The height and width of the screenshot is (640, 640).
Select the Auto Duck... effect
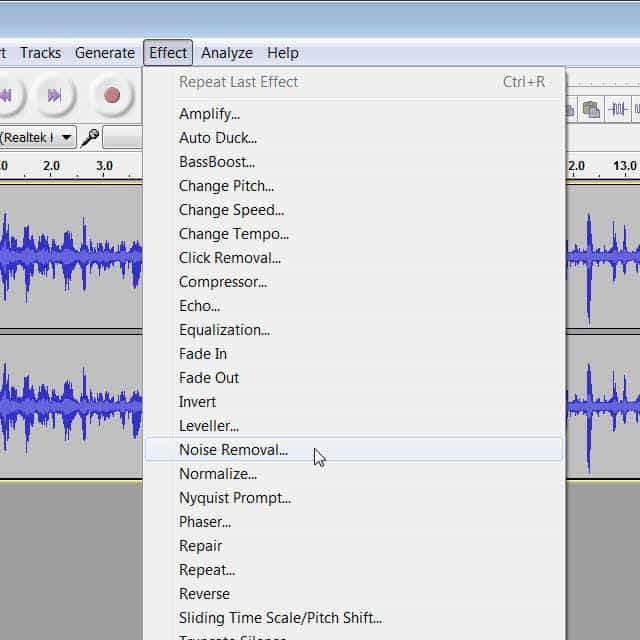click(353, 138)
